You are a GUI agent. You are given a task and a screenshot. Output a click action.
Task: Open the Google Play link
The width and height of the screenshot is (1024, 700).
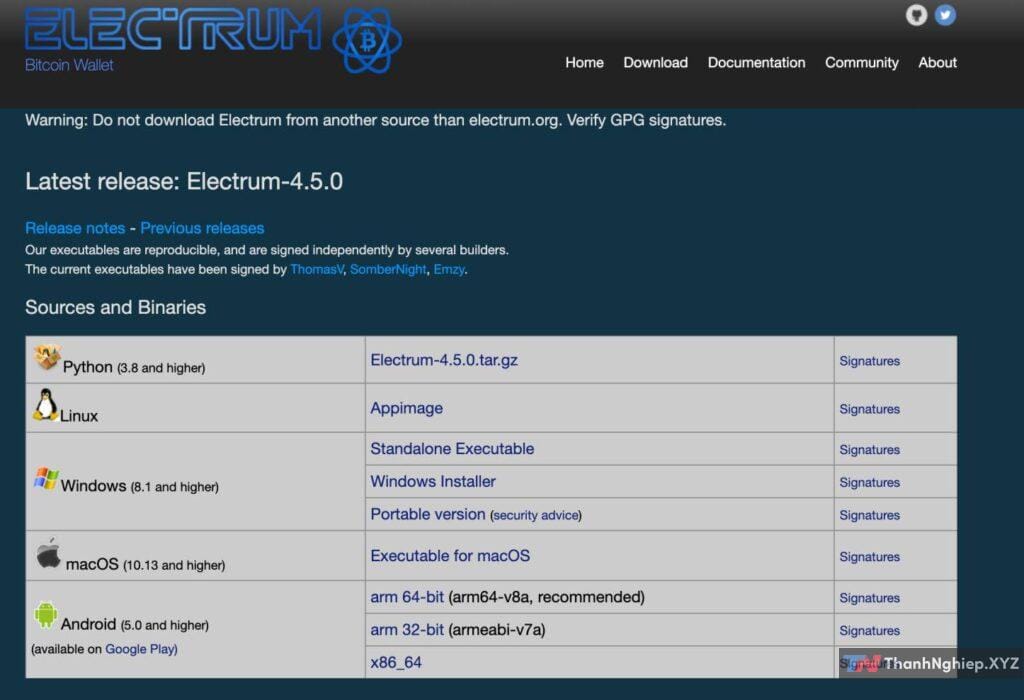(141, 649)
